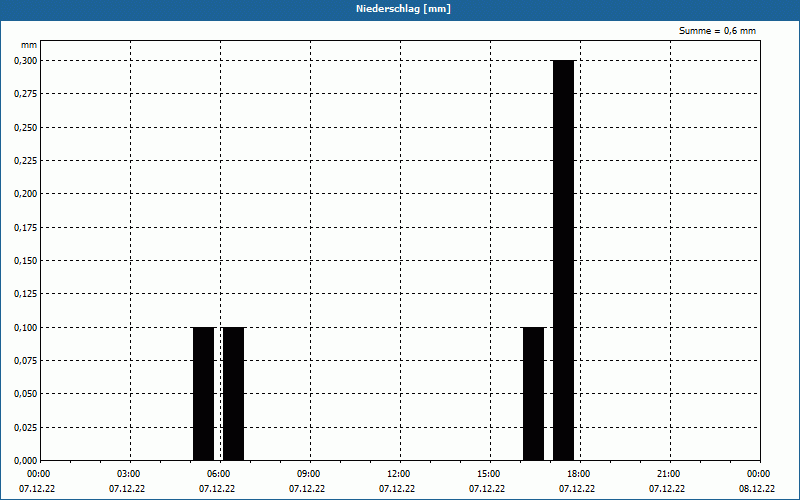Click the chart title "Niederschlag [mm]"
Image resolution: width=800 pixels, height=500 pixels.
[x=403, y=9]
